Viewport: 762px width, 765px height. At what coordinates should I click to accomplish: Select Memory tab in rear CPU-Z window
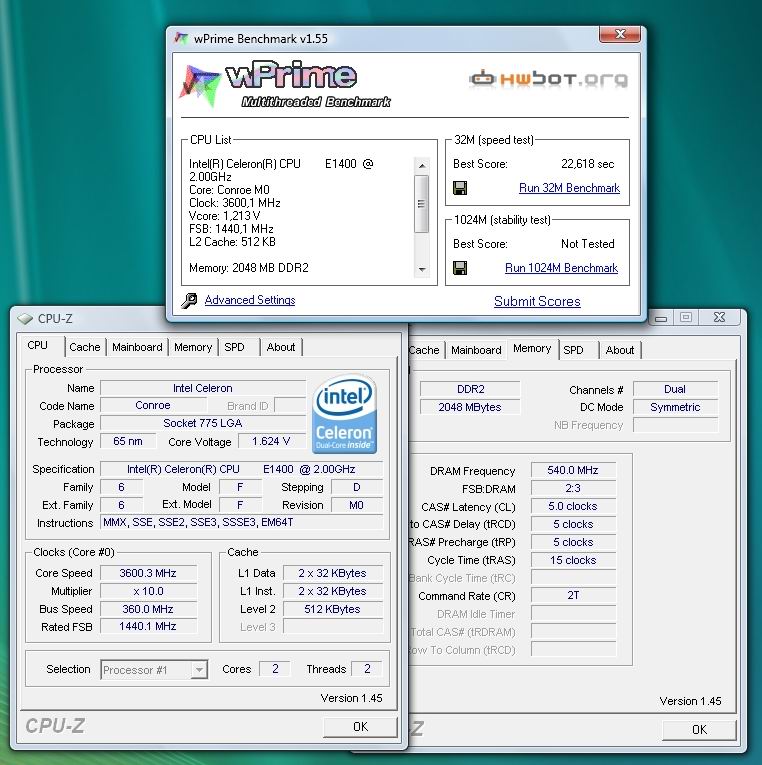[x=532, y=348]
